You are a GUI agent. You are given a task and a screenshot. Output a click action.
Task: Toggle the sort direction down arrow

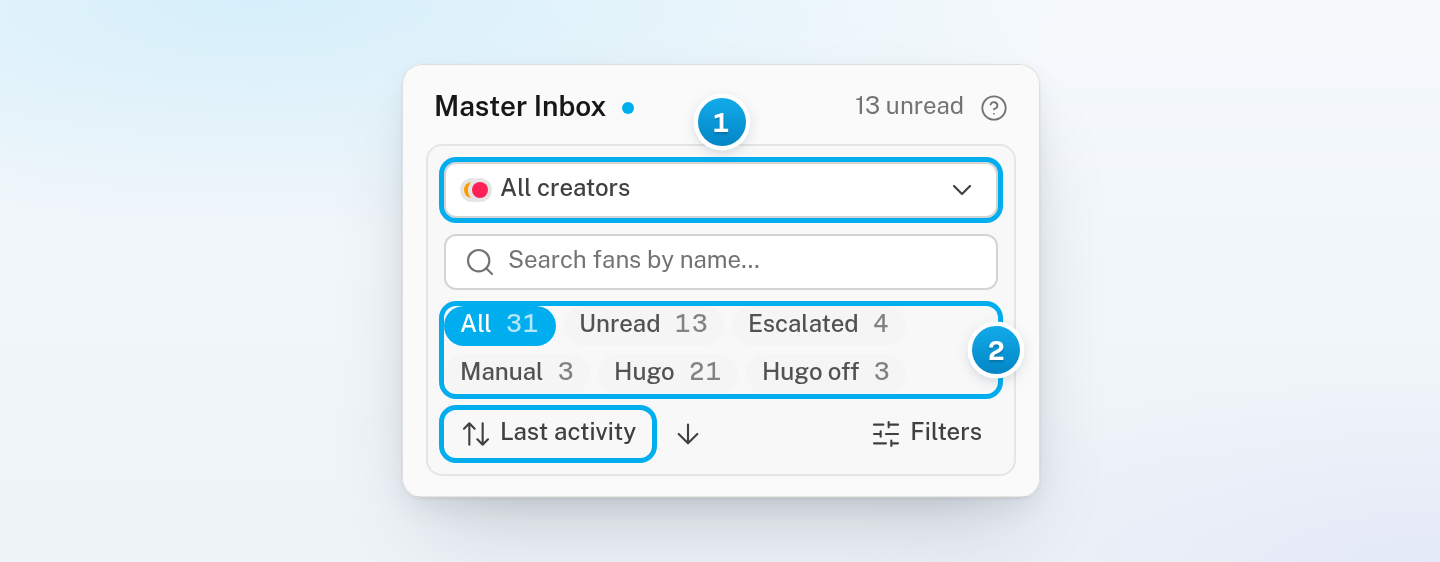pos(687,434)
